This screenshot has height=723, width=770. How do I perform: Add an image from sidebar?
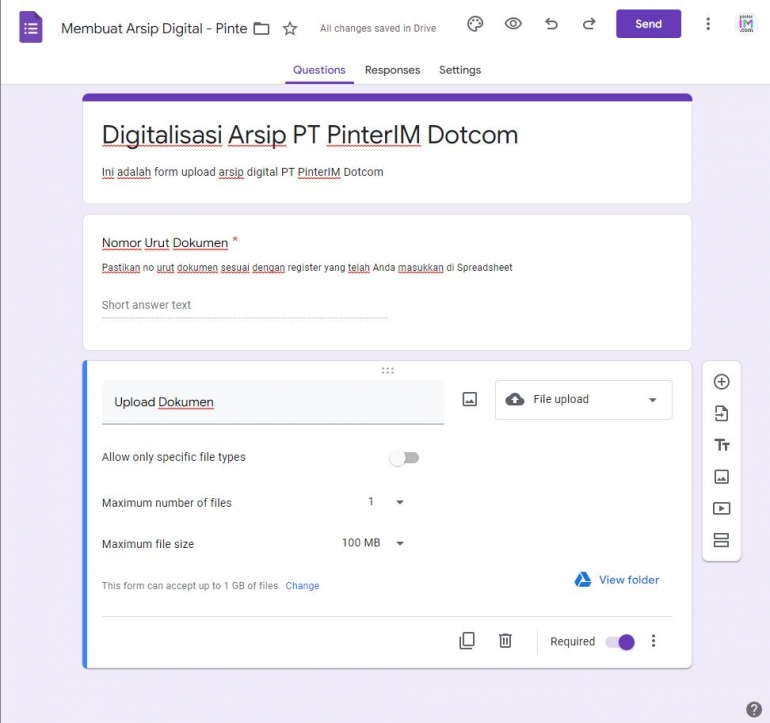pos(721,476)
